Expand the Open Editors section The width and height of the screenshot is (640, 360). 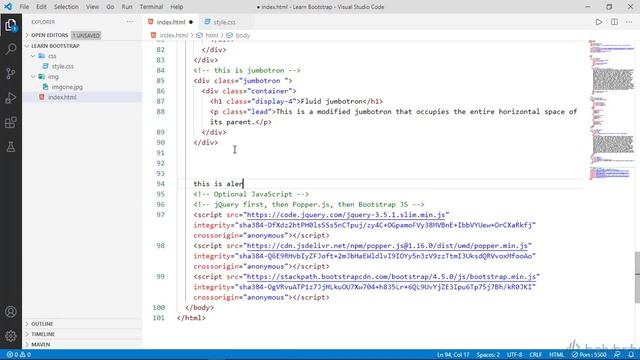coord(49,36)
